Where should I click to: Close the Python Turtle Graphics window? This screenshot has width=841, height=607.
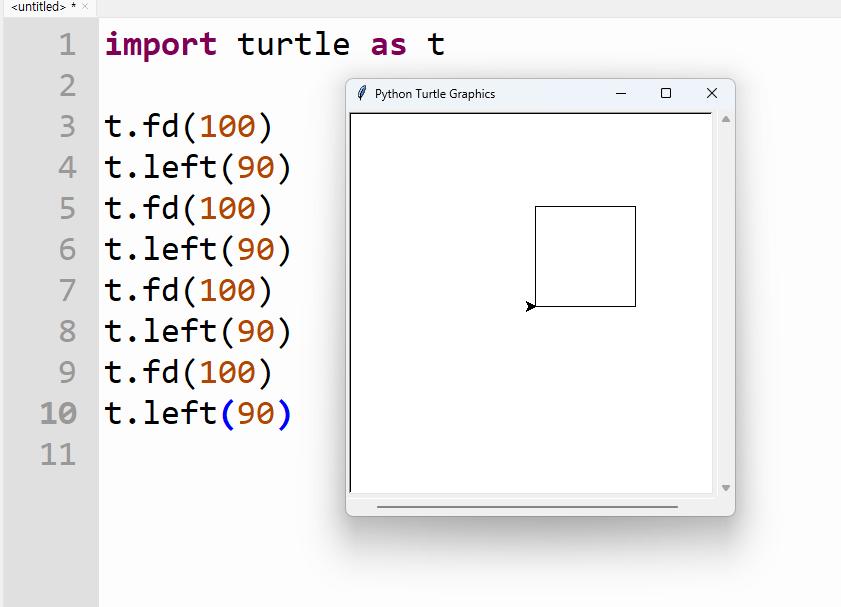pos(712,93)
